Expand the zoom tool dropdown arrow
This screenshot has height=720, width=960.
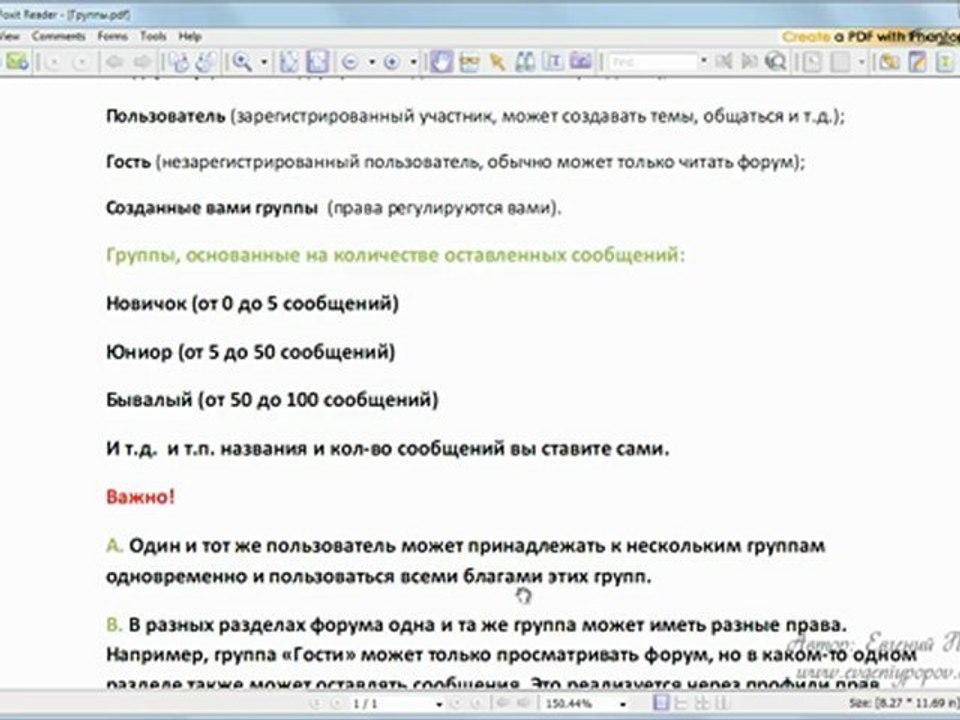tap(264, 62)
